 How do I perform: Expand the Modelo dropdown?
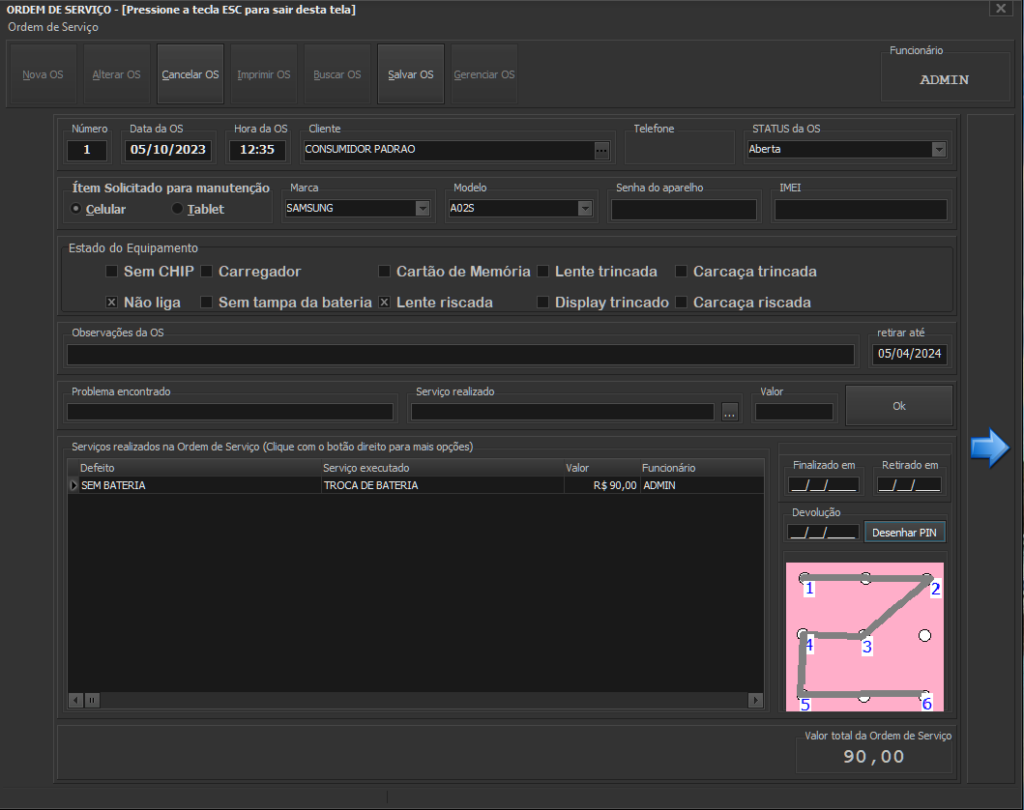pos(584,209)
